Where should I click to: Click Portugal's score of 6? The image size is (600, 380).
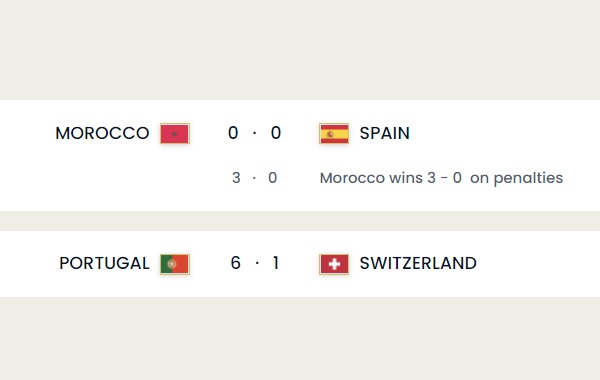coord(235,263)
